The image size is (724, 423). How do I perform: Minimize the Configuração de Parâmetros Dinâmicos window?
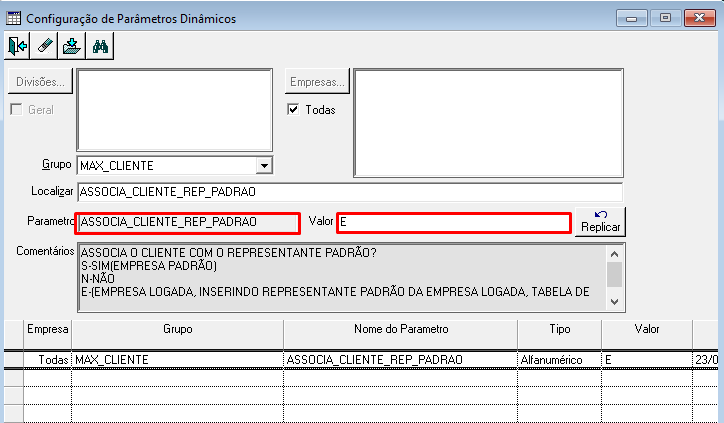click(631, 18)
